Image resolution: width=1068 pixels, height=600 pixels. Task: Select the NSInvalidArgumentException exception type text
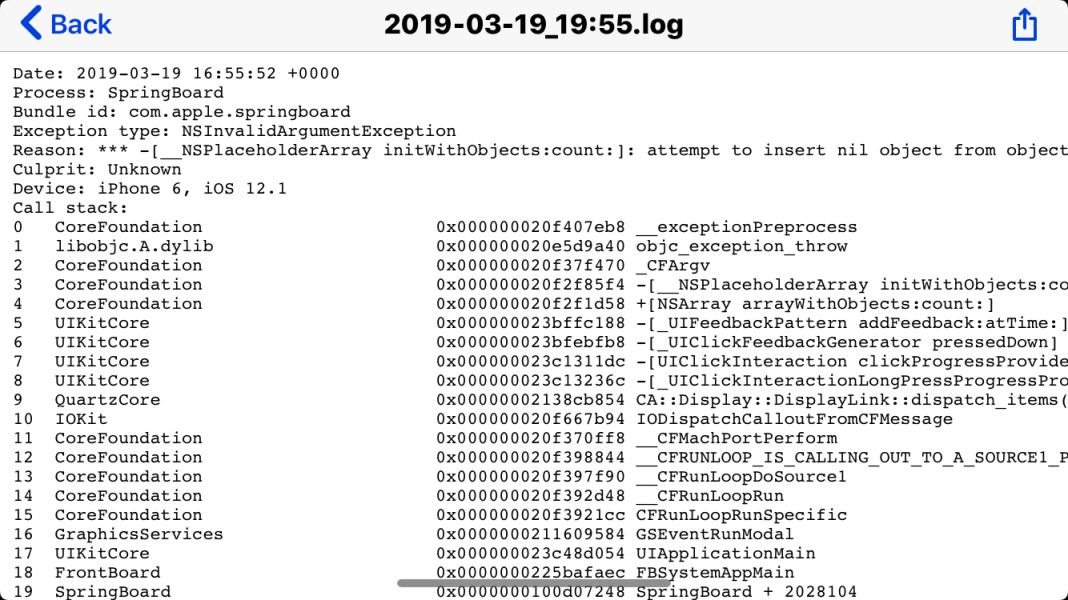[x=318, y=131]
